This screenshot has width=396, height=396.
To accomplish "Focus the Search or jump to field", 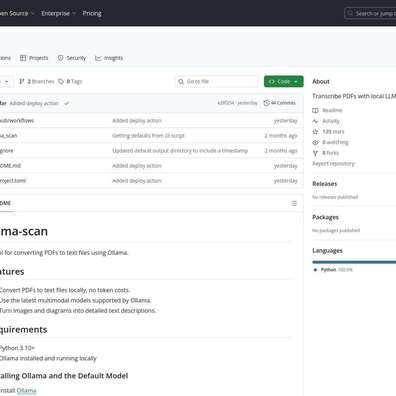I will tap(371, 13).
